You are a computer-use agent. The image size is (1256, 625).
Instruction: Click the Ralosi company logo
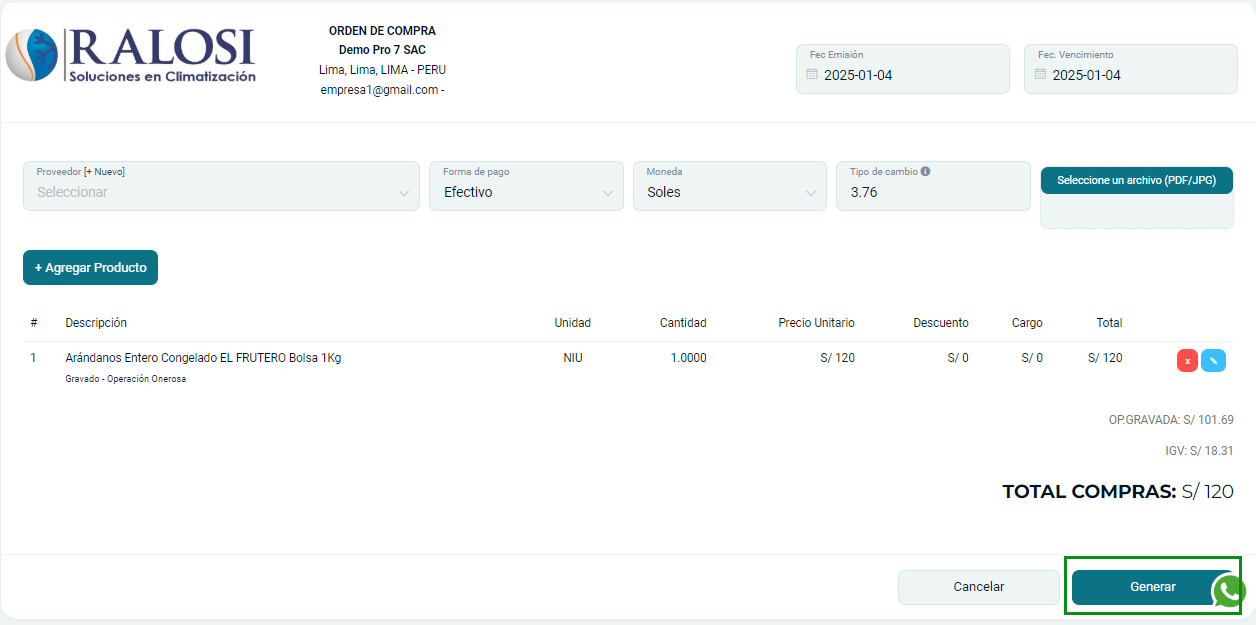pyautogui.click(x=131, y=55)
